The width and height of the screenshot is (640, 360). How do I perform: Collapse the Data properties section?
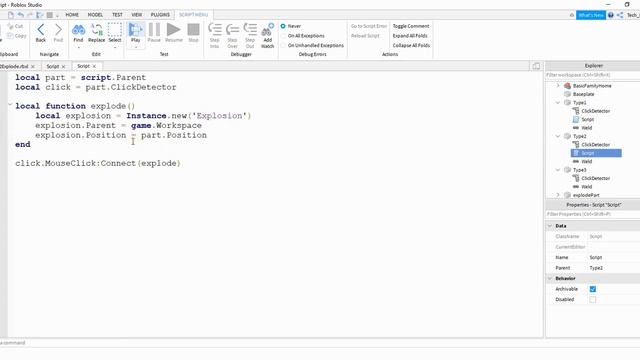tap(550, 226)
